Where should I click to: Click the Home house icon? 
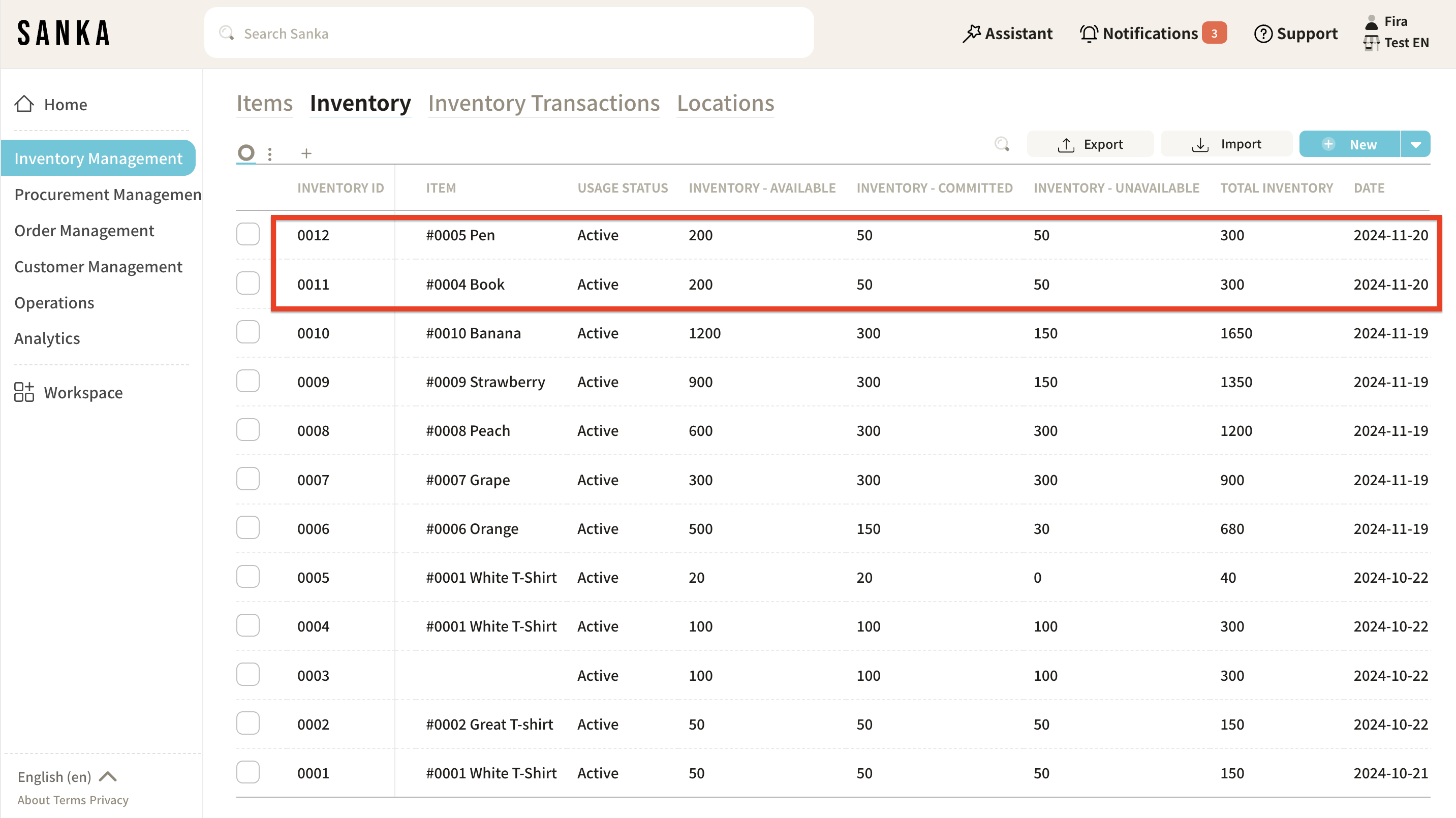pyautogui.click(x=24, y=104)
